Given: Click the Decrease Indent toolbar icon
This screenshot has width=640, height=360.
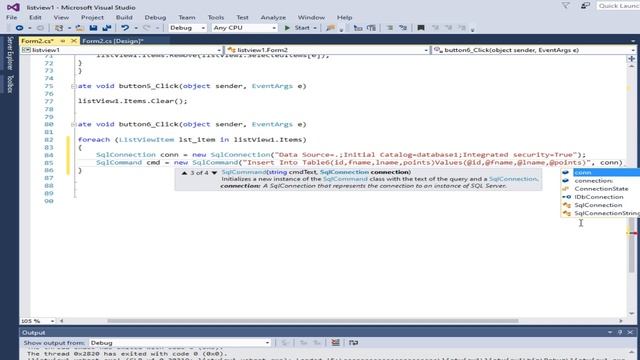Looking at the screenshot, I should [x=358, y=28].
